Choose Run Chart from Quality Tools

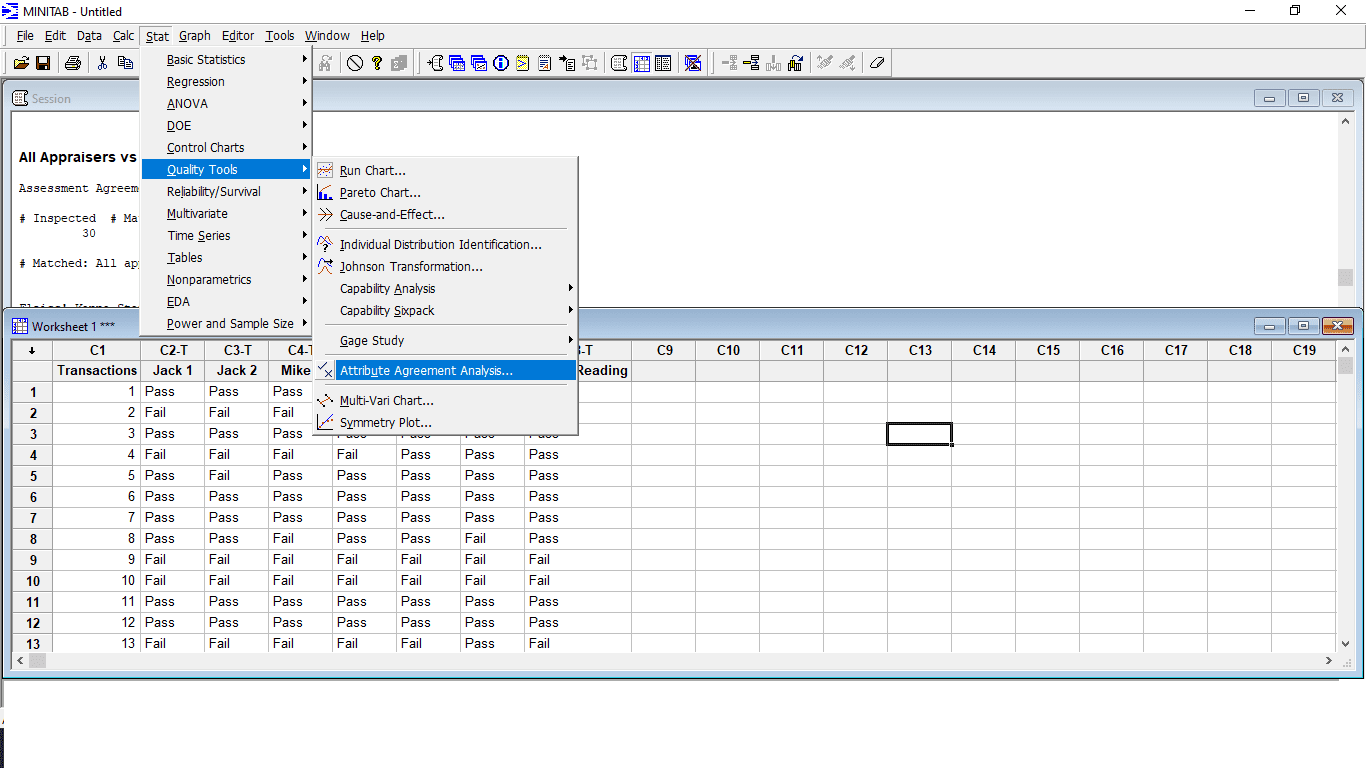(372, 171)
